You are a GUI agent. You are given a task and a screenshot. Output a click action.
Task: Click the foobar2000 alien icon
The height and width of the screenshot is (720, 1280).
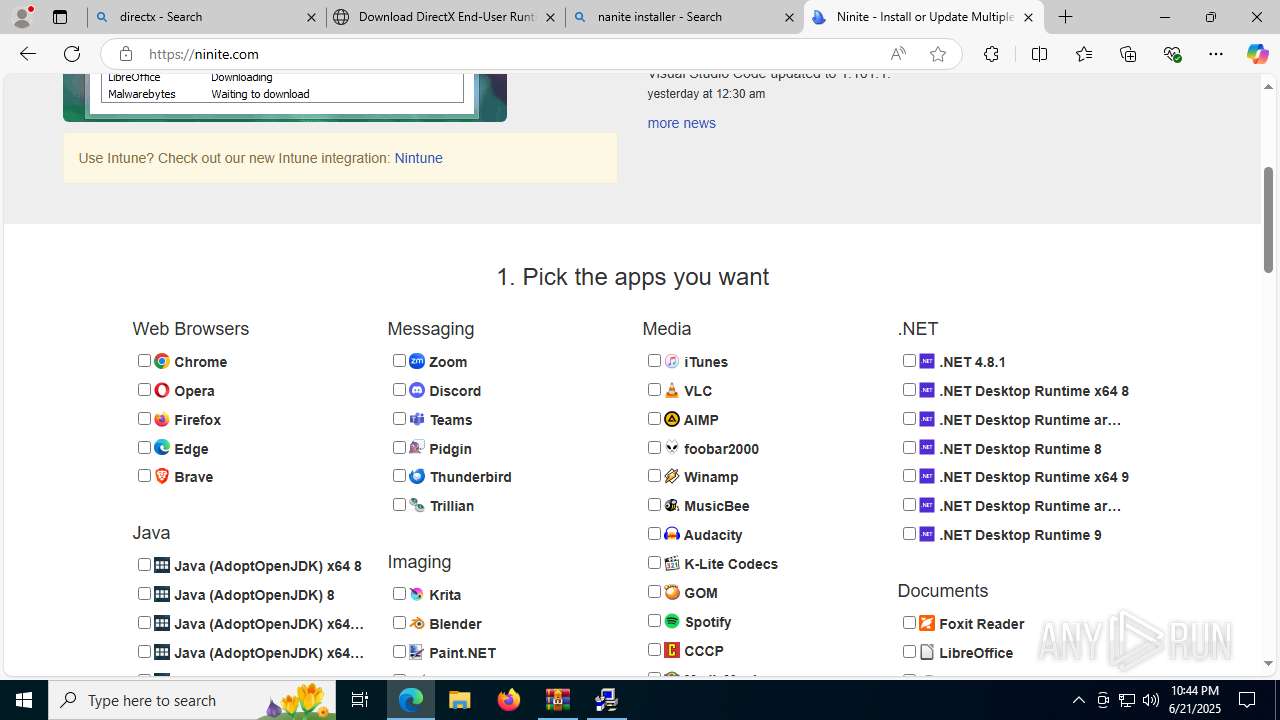pyautogui.click(x=672, y=448)
